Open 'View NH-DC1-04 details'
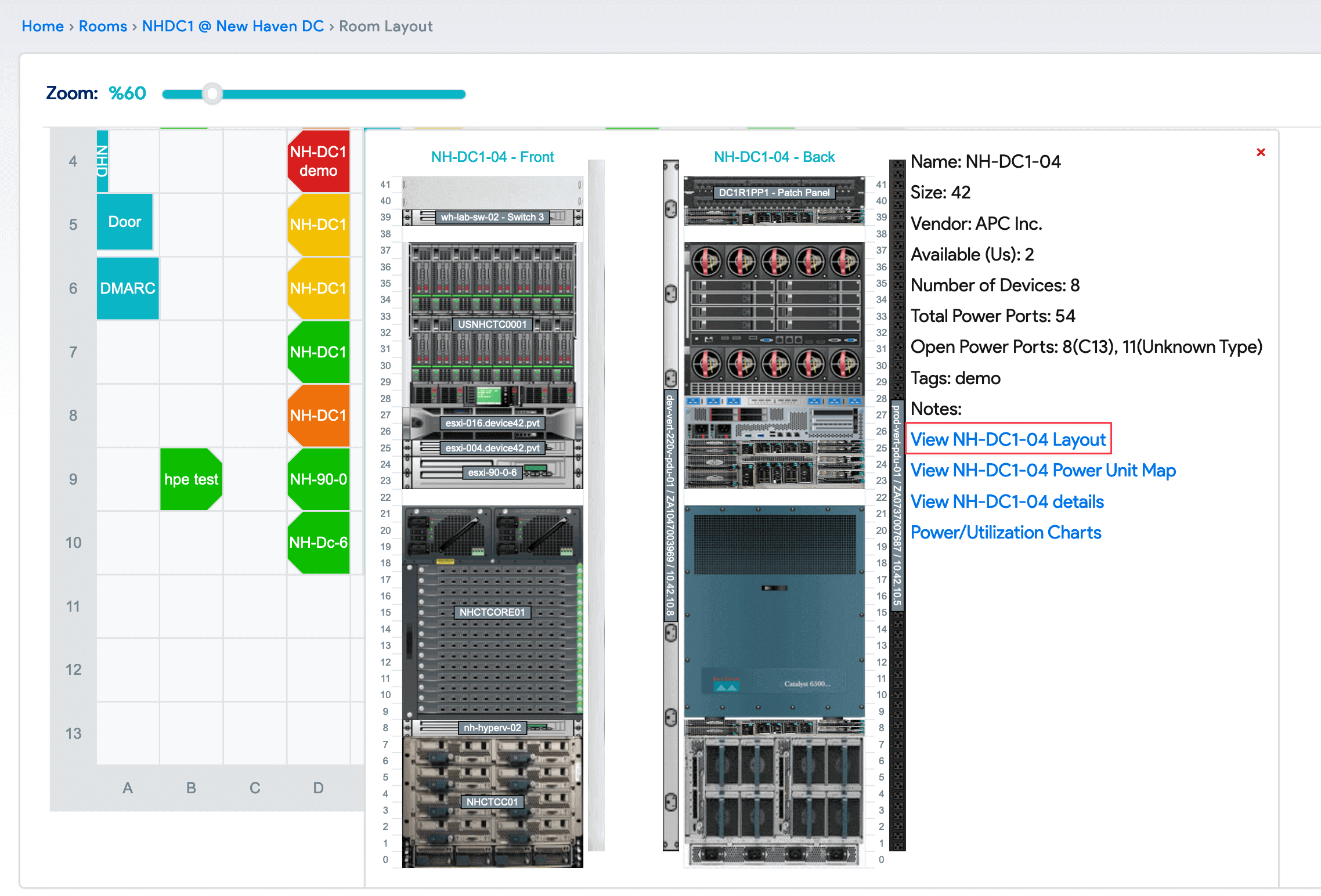1321x896 pixels. (1007, 501)
